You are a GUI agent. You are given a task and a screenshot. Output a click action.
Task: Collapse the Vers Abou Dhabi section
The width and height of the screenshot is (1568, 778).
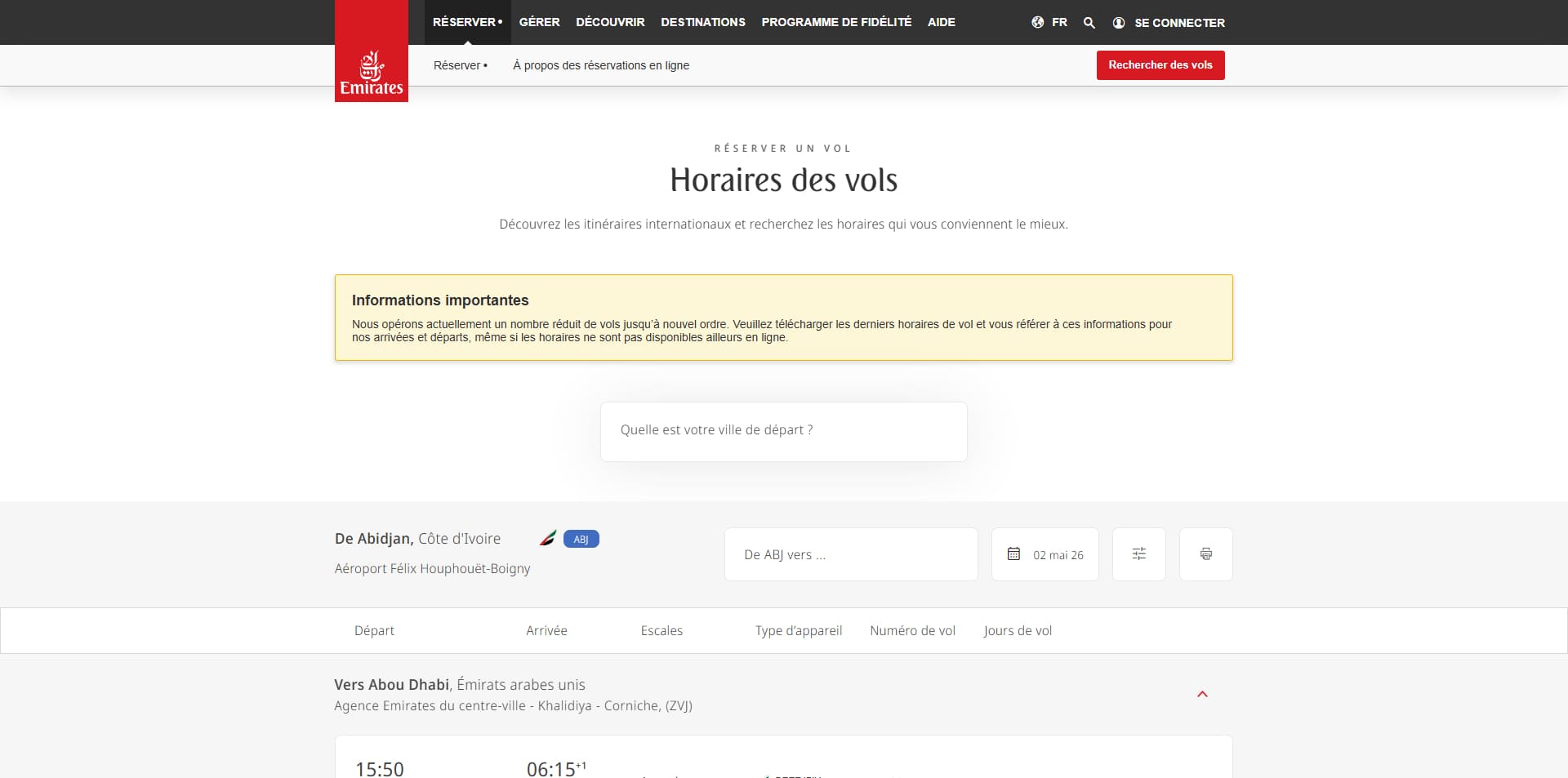click(1202, 694)
